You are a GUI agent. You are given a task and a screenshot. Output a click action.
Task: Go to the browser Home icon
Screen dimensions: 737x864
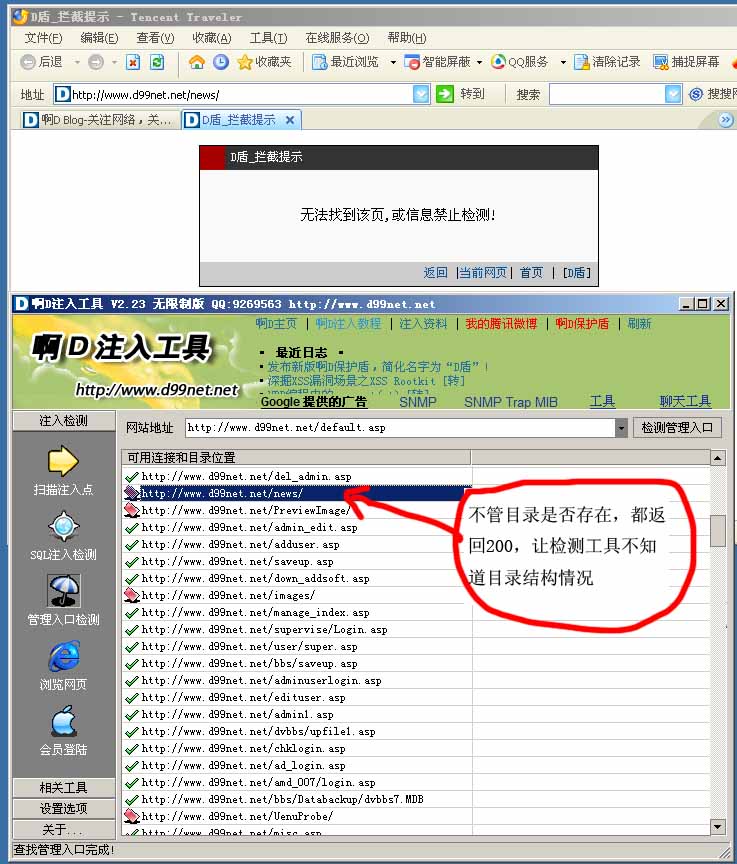pyautogui.click(x=197, y=62)
